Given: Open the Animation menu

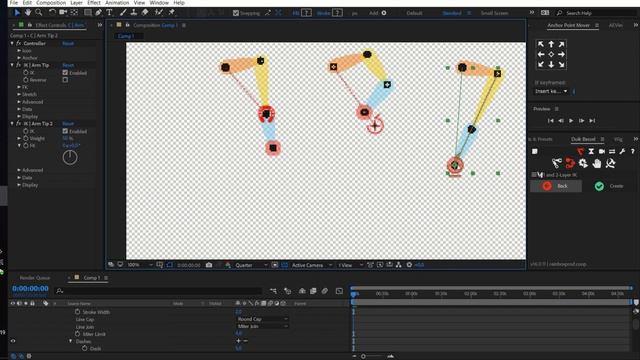Looking at the screenshot, I should (x=117, y=2).
